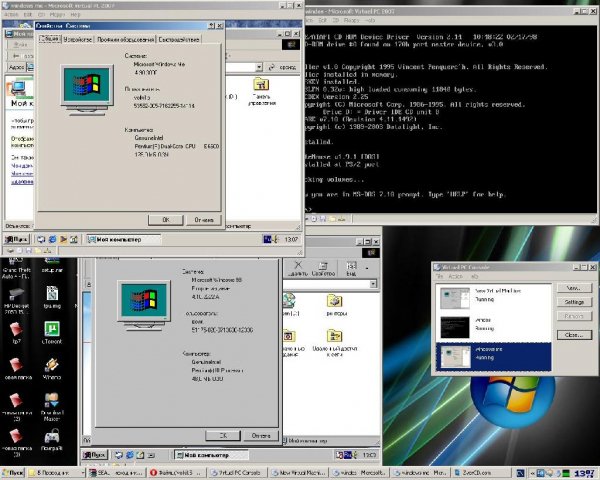Open the Action menu in Virtual PC Console
This screenshot has width=600, height=480.
pos(455,276)
